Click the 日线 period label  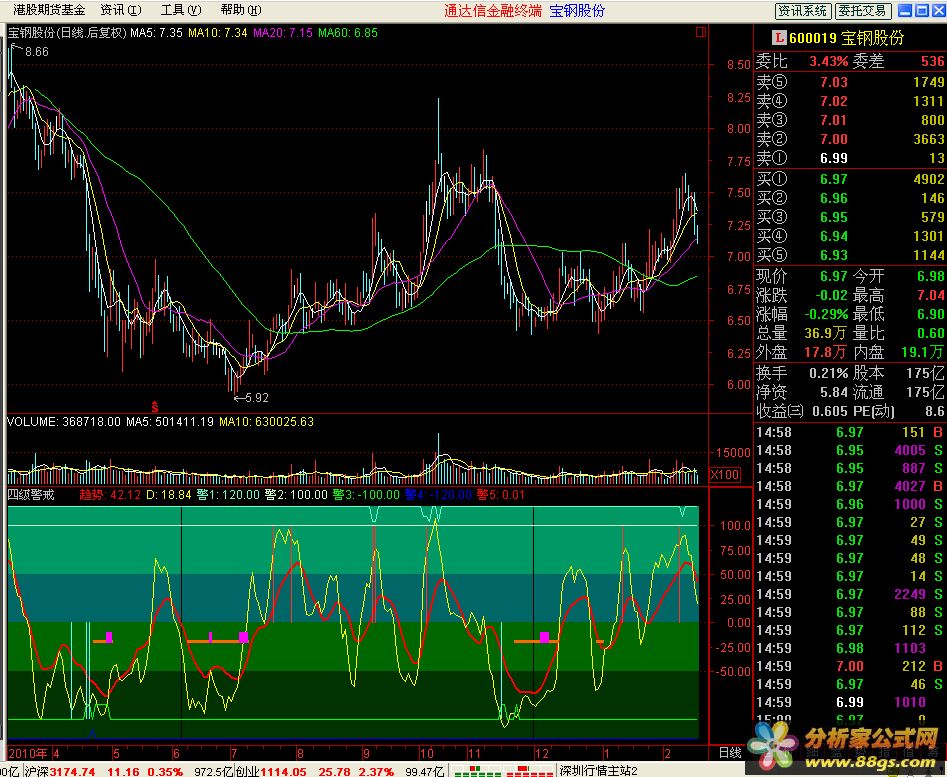click(730, 753)
